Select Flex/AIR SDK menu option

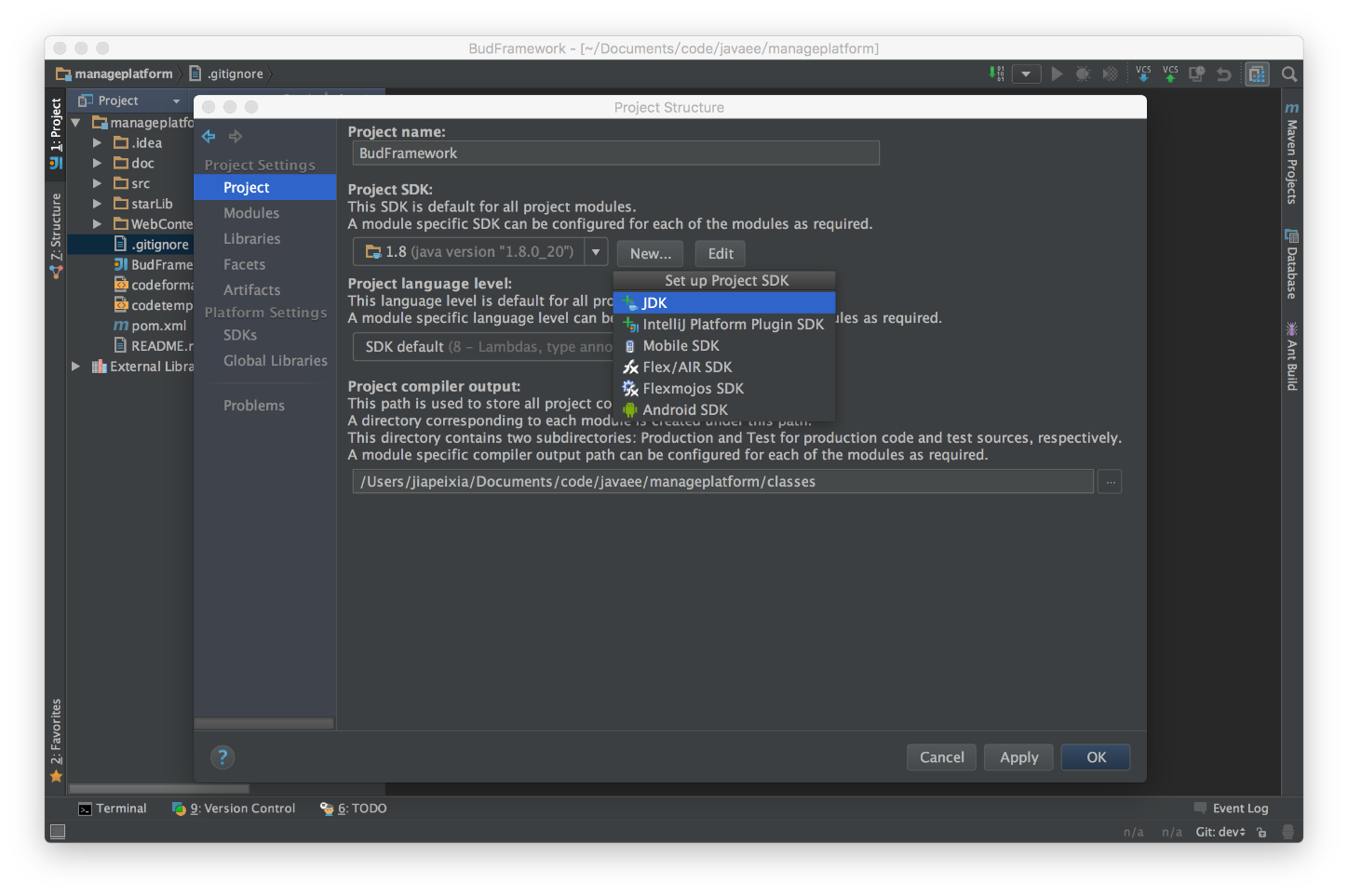pos(724,367)
